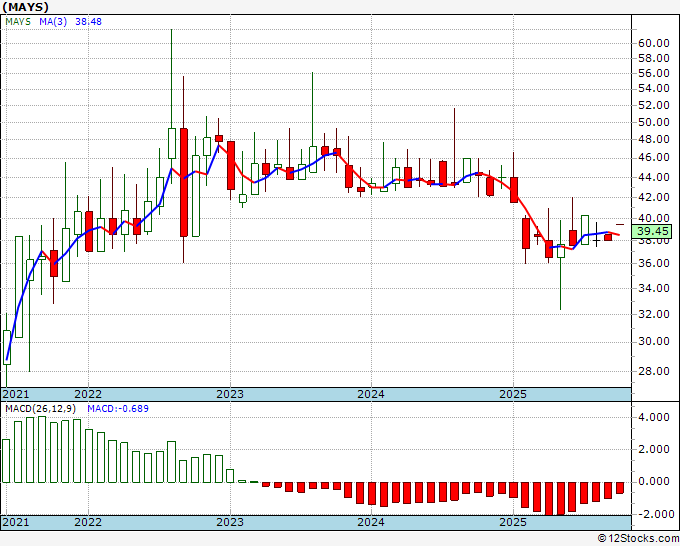The width and height of the screenshot is (680, 546).
Task: Select 2024 on the MACD panel time axis
Action: 371,522
